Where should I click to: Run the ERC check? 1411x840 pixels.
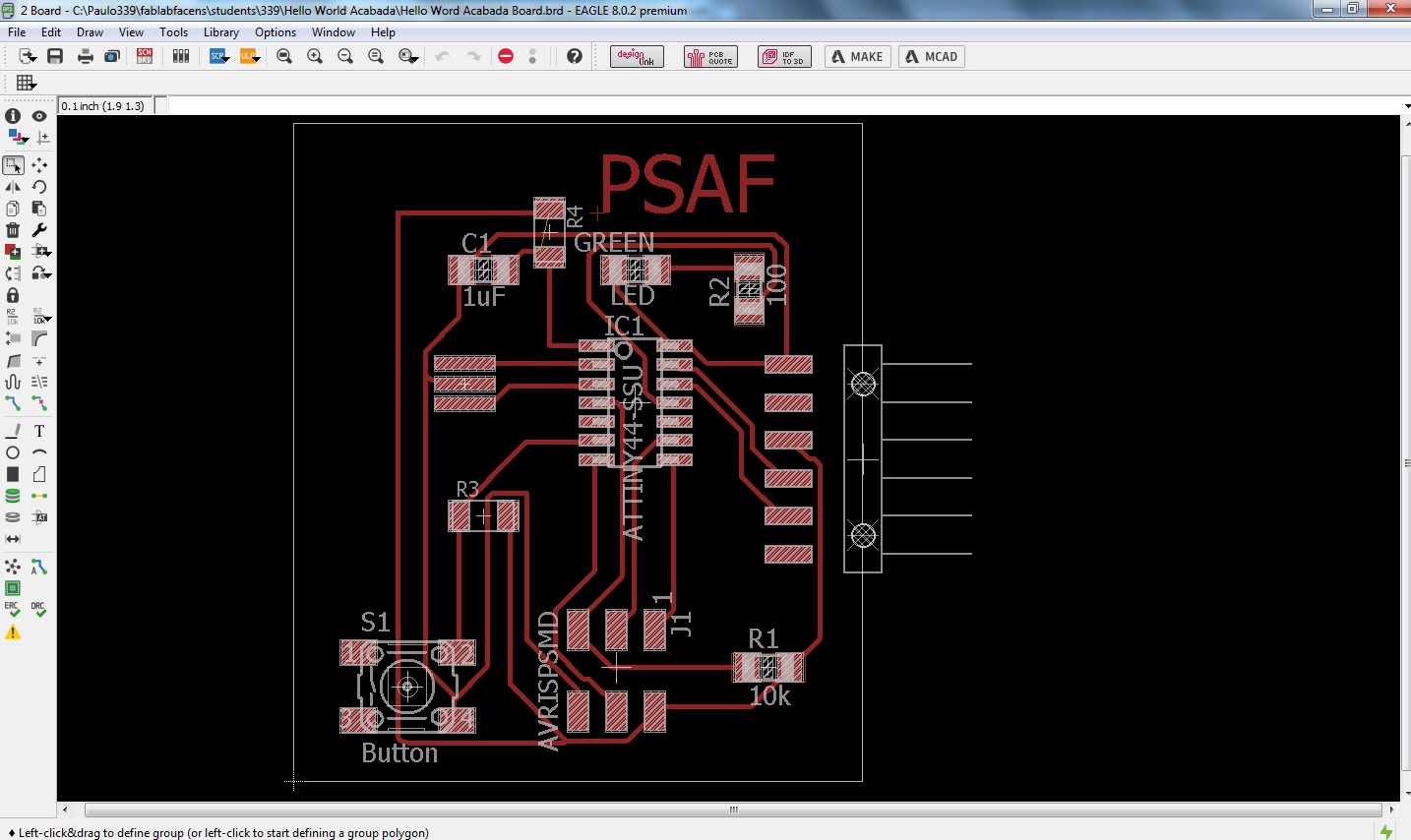click(x=13, y=610)
